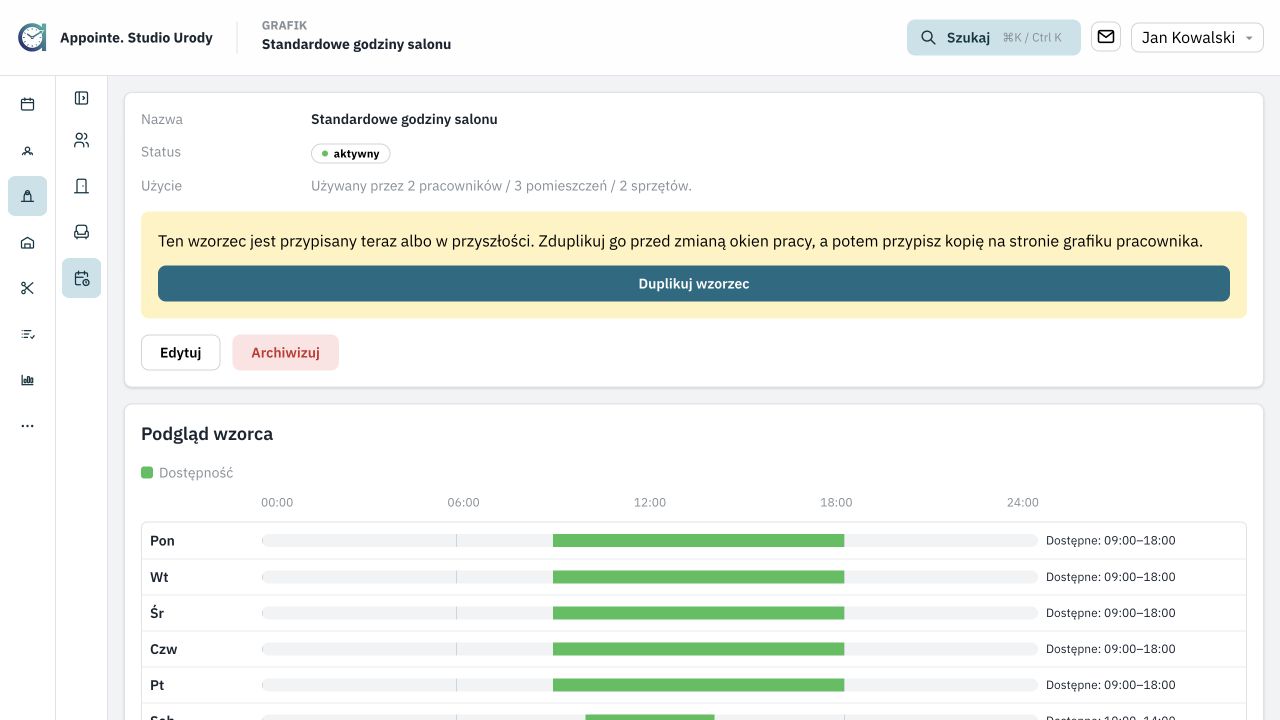Screen dimensions: 1280x720
Task: Click the 12:00 timeline label
Action: point(650,502)
